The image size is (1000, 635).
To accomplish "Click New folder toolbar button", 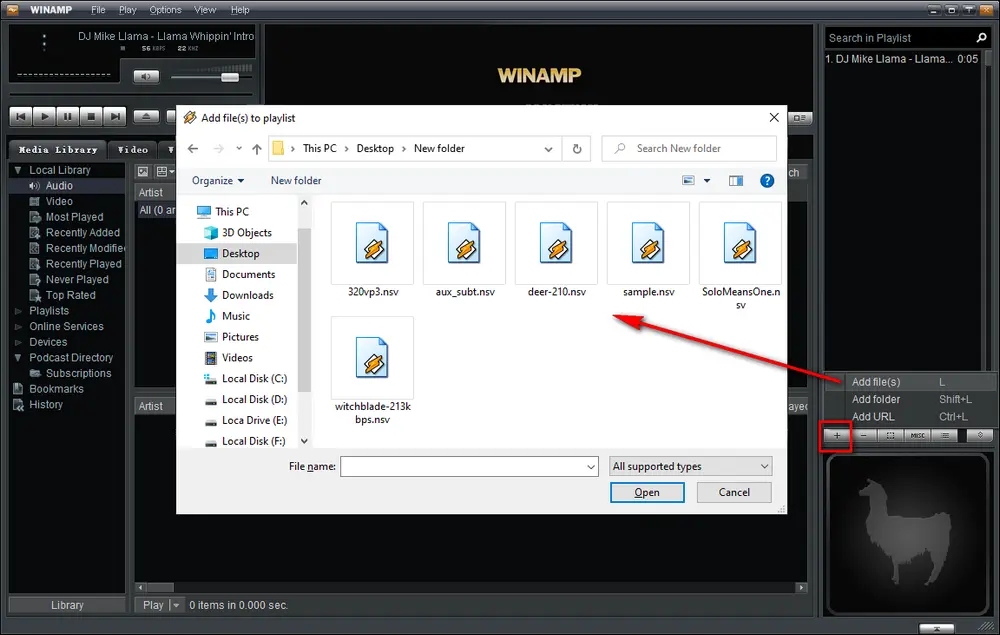I will 296,180.
